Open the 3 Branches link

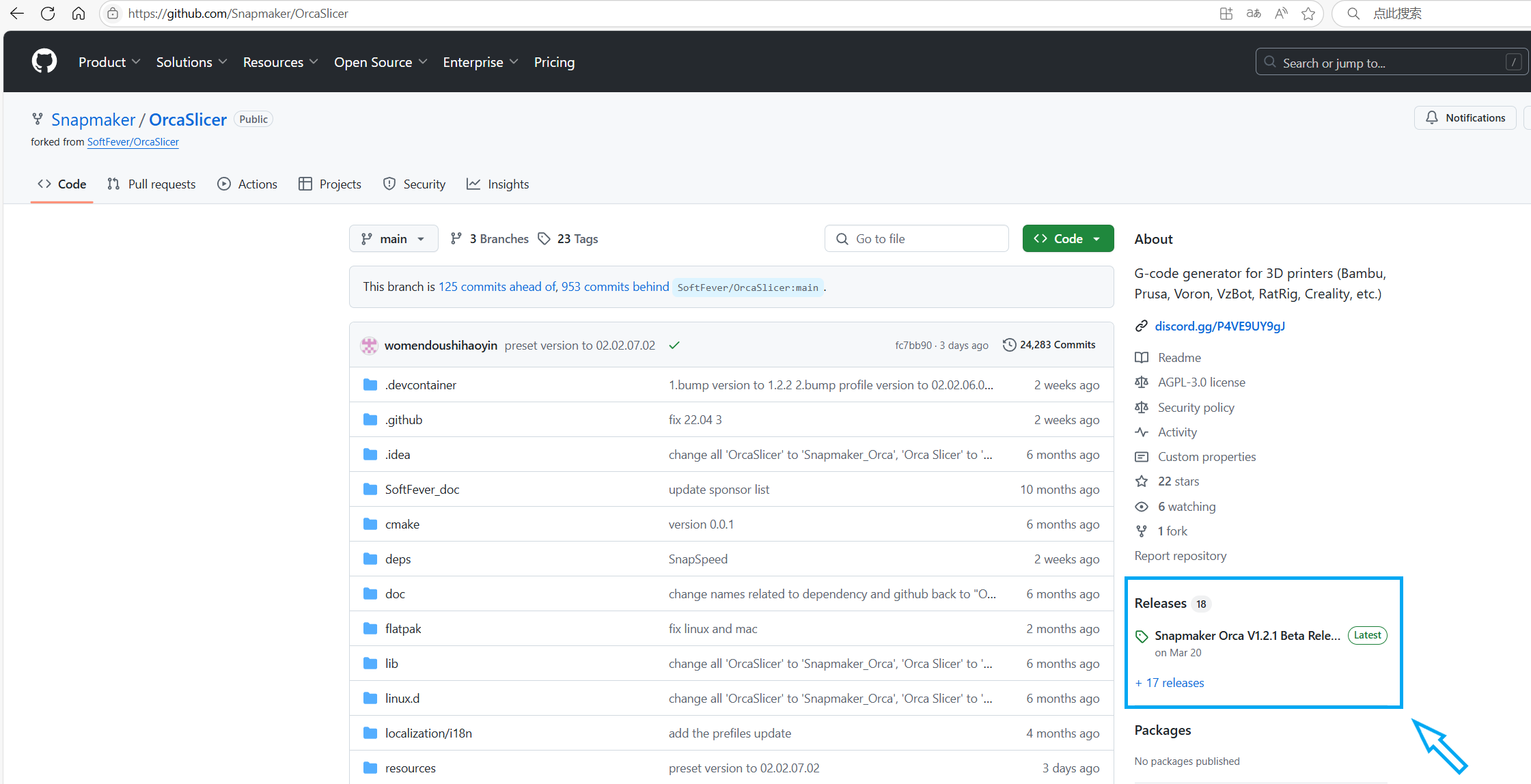(490, 238)
